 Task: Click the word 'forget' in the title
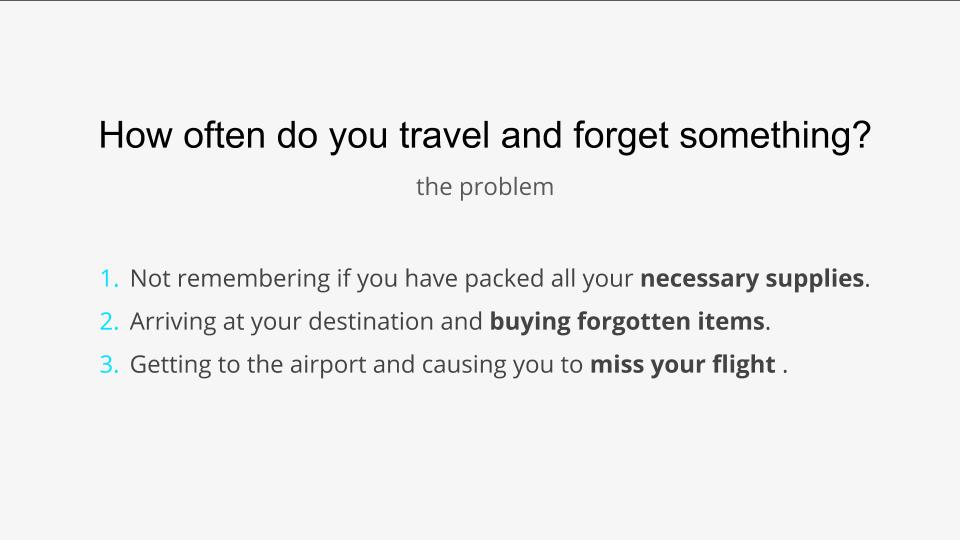point(621,137)
